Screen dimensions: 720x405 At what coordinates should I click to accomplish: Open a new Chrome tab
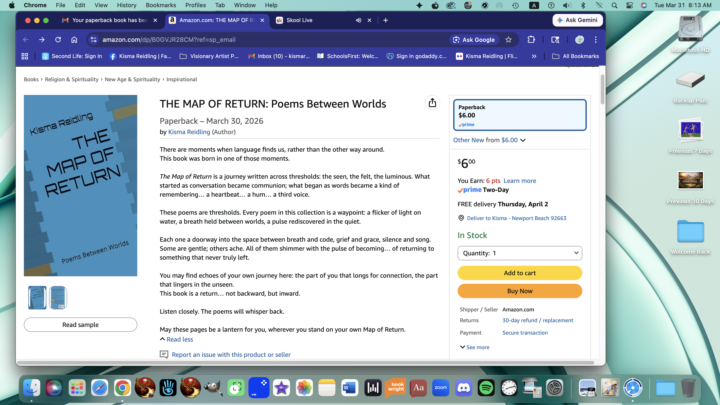point(385,20)
